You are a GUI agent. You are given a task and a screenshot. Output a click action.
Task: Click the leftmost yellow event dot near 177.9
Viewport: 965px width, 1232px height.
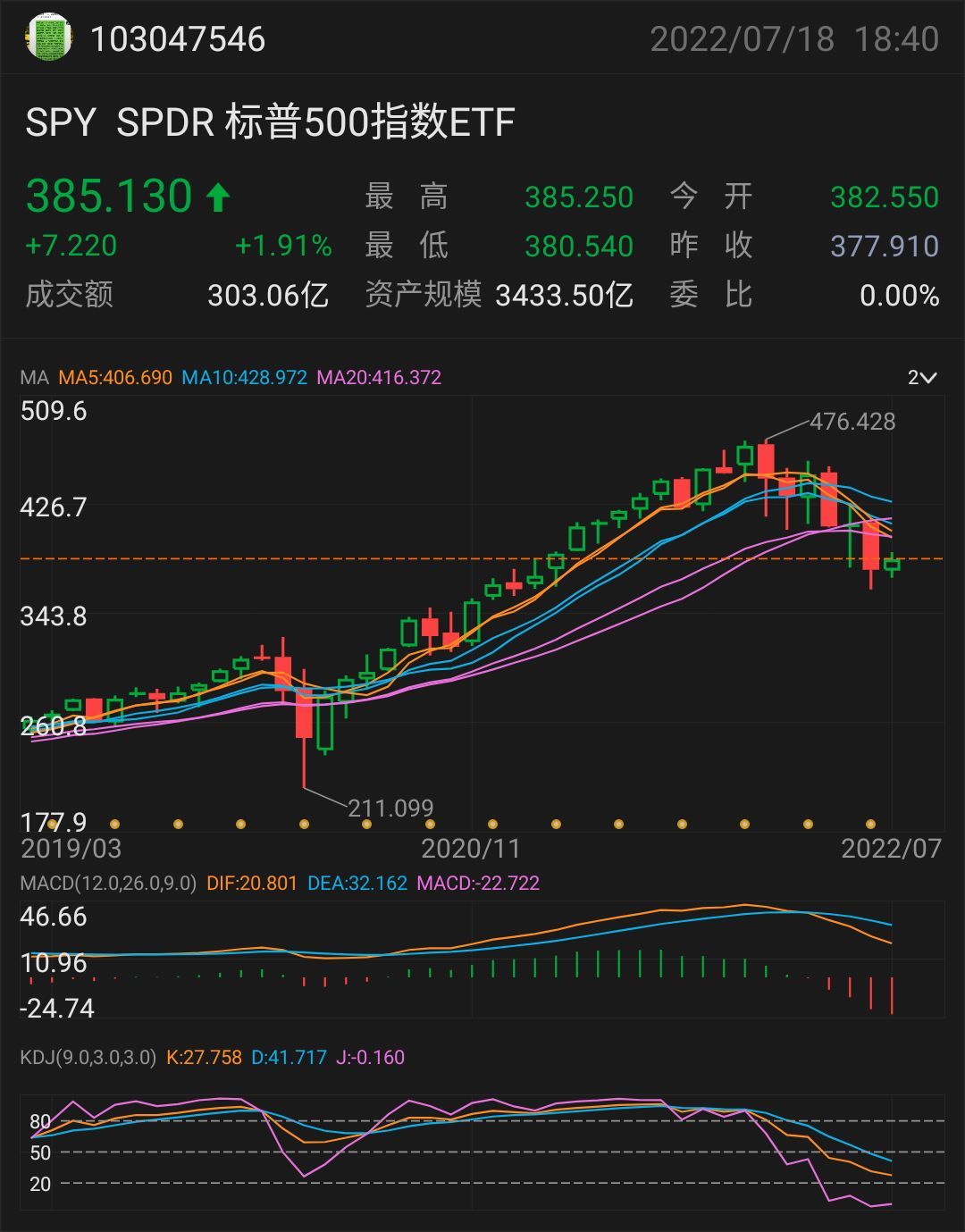click(x=52, y=824)
